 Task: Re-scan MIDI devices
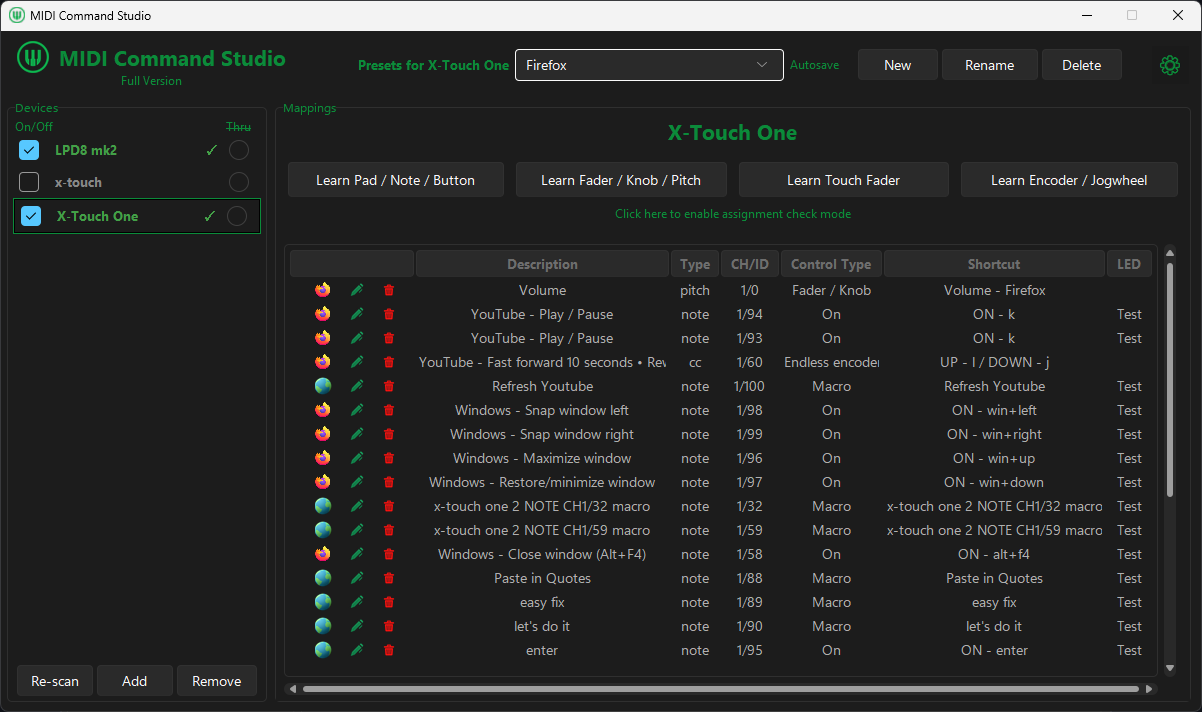(55, 681)
